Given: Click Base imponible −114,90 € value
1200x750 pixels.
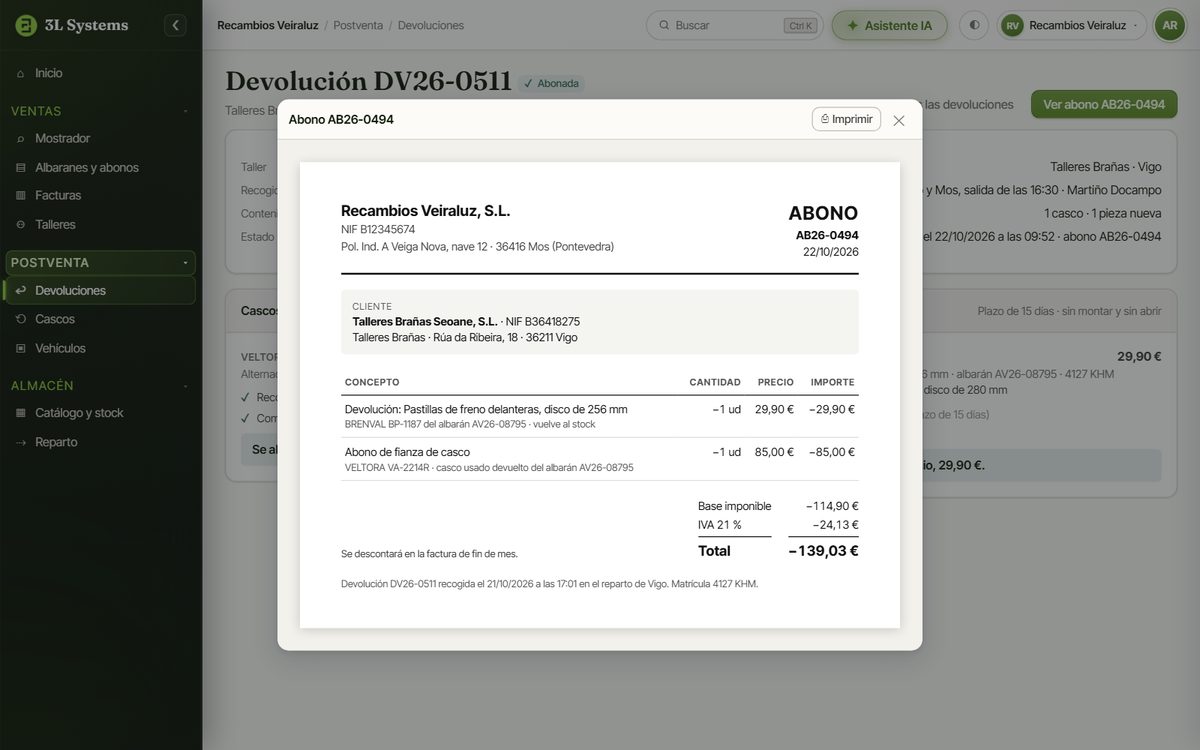Looking at the screenshot, I should click(x=832, y=506).
